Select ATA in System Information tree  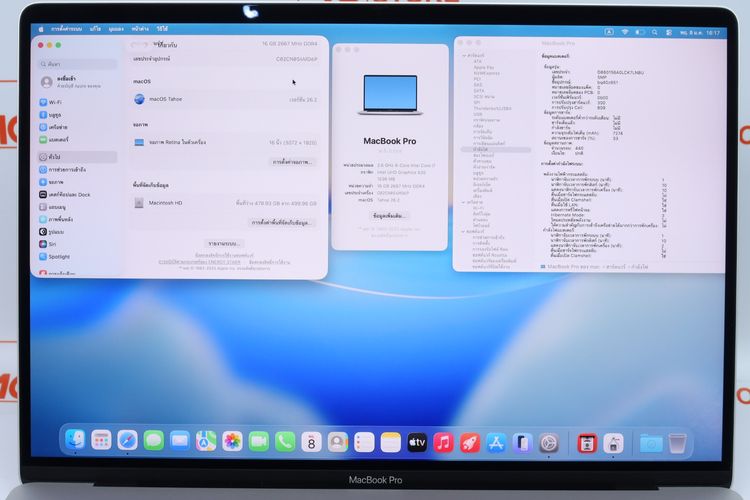tap(477, 61)
